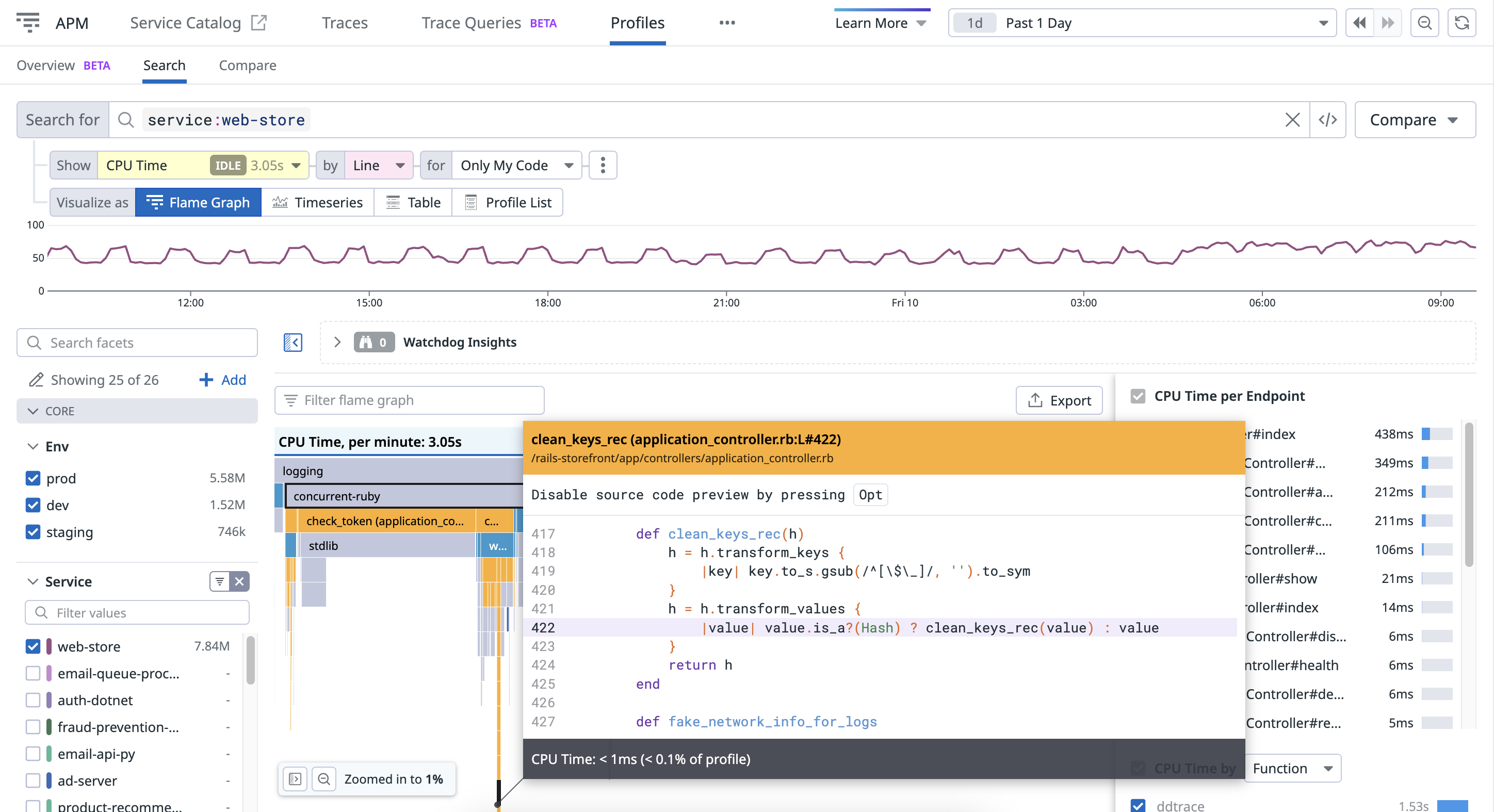Toggle raw query code editor icon
The width and height of the screenshot is (1494, 812).
tap(1327, 120)
